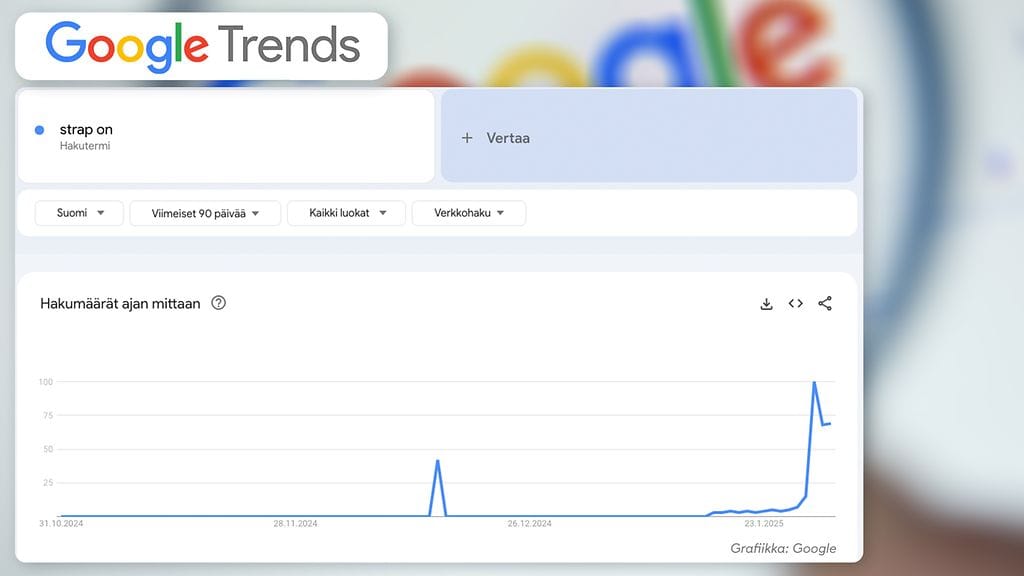Open the Suomi region dropdown
The width and height of the screenshot is (1024, 576).
pos(78,213)
